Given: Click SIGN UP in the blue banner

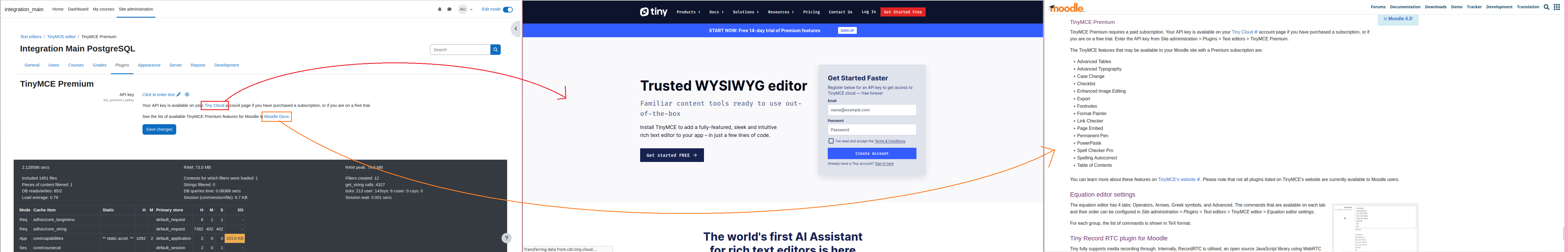Looking at the screenshot, I should coord(847,30).
